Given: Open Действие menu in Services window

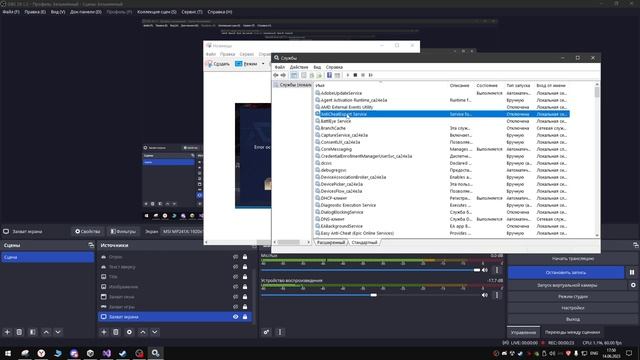Looking at the screenshot, I should tap(299, 67).
